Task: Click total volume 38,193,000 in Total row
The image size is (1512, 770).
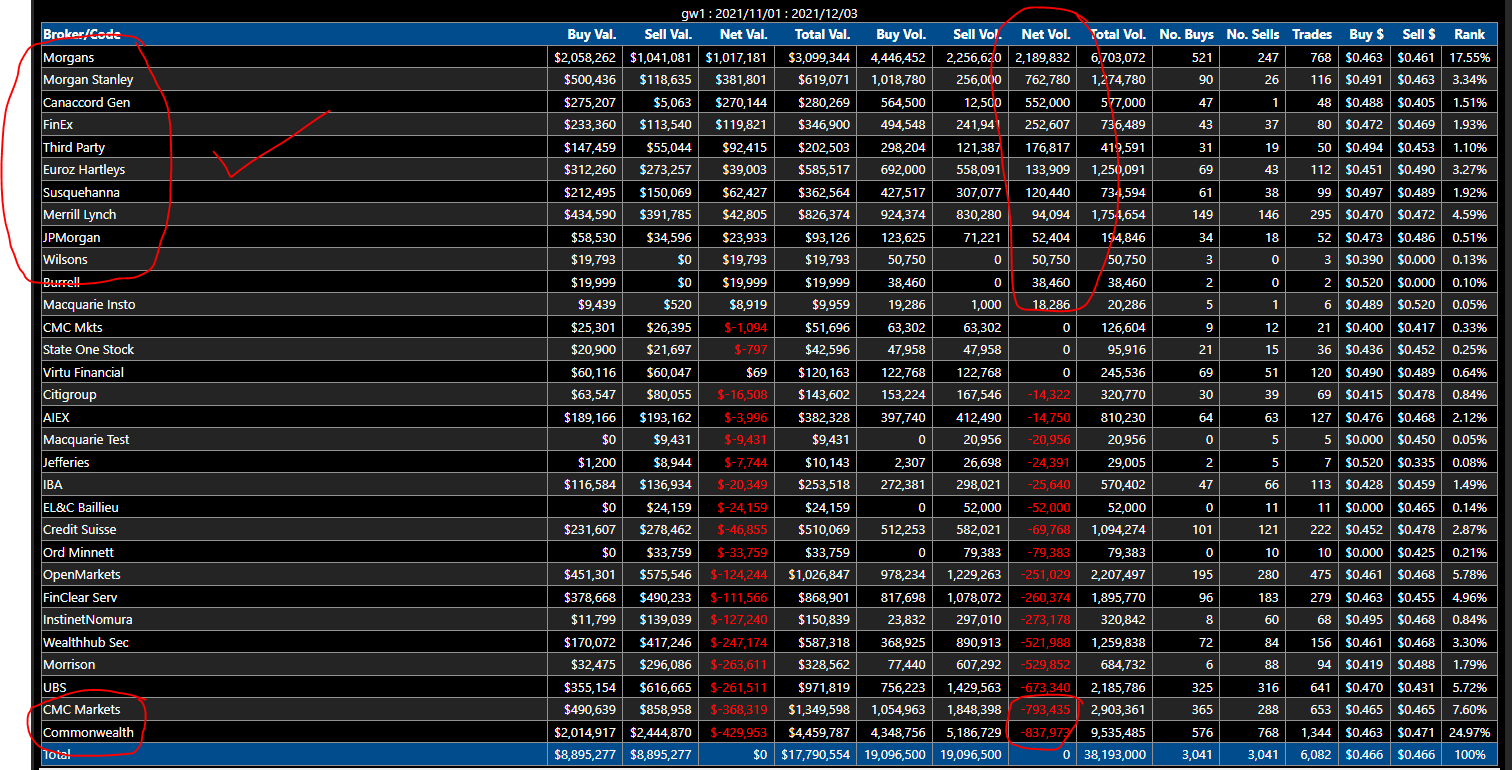Action: coord(1114,755)
